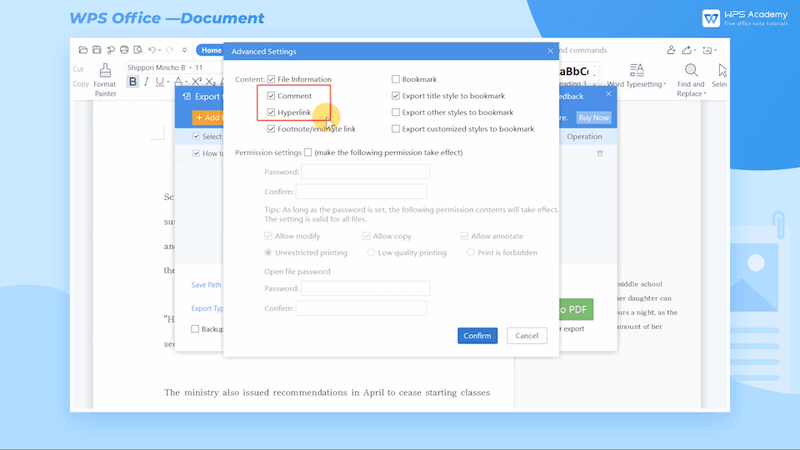This screenshot has width=800, height=450.
Task: Delete the file using the trash icon
Action: click(600, 153)
